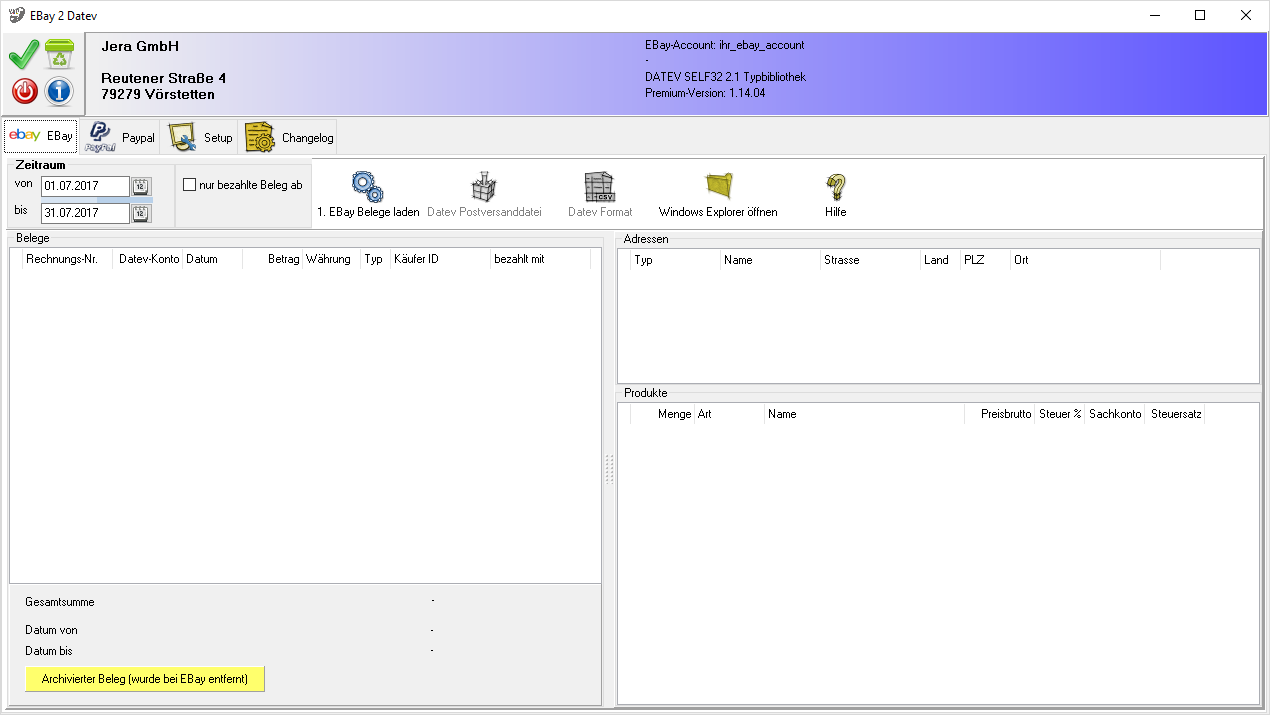Select the EBay tab
Screen dimensions: 1270x715
point(41,137)
